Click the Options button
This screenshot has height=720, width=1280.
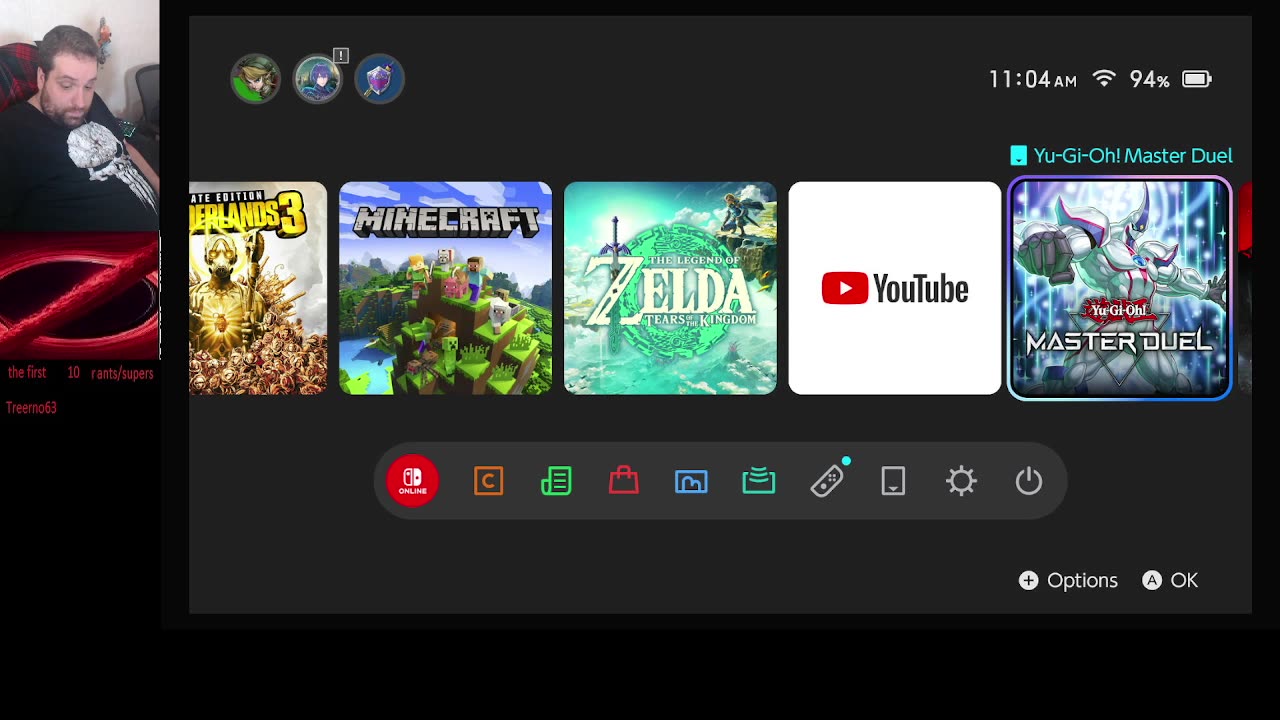coord(1068,580)
